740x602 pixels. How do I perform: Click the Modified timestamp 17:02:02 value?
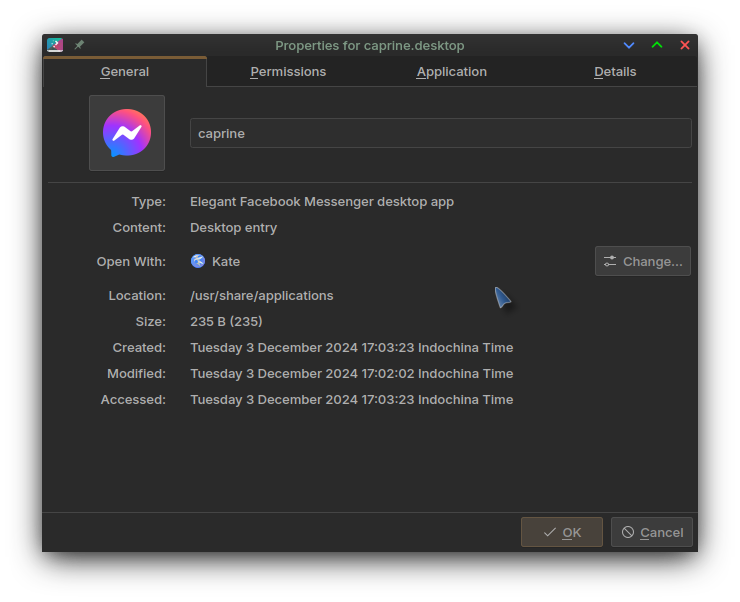click(352, 374)
